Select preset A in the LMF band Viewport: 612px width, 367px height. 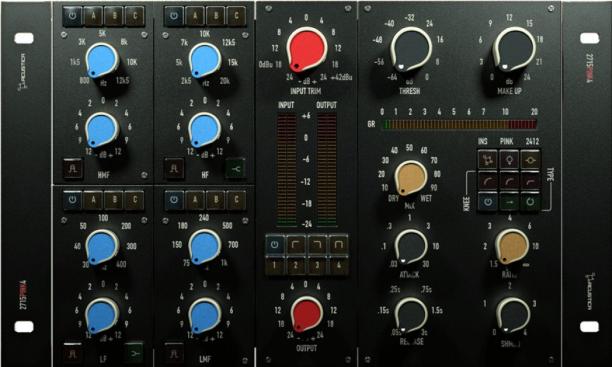click(x=195, y=200)
